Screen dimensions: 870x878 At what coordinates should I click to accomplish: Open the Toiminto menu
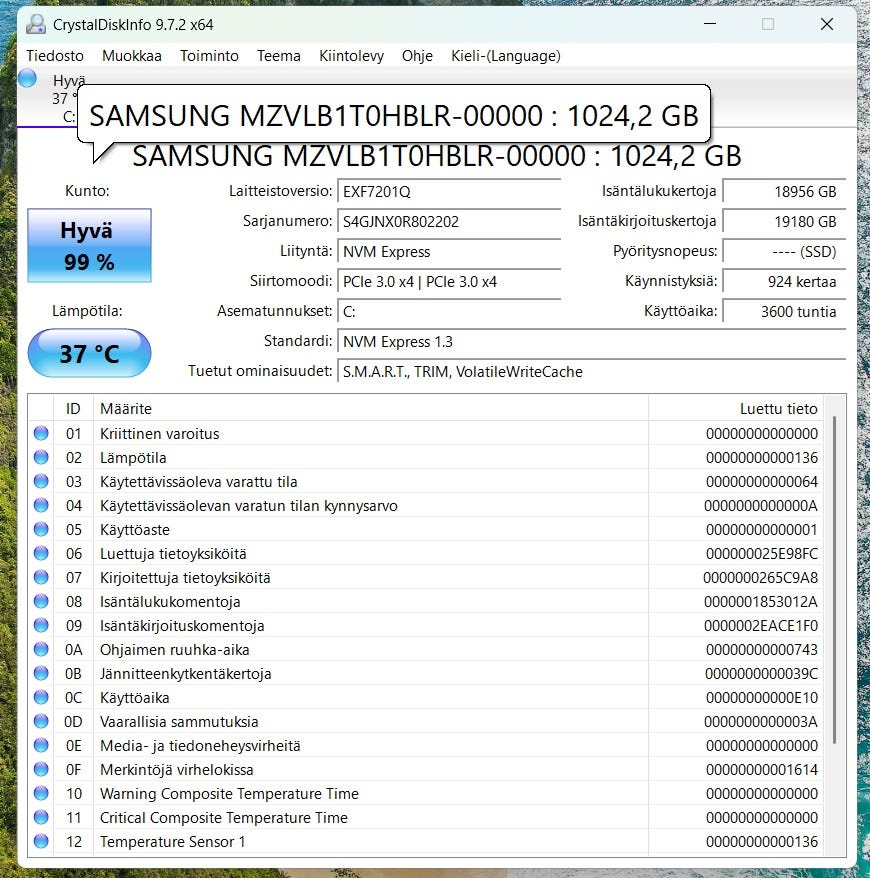(x=209, y=56)
